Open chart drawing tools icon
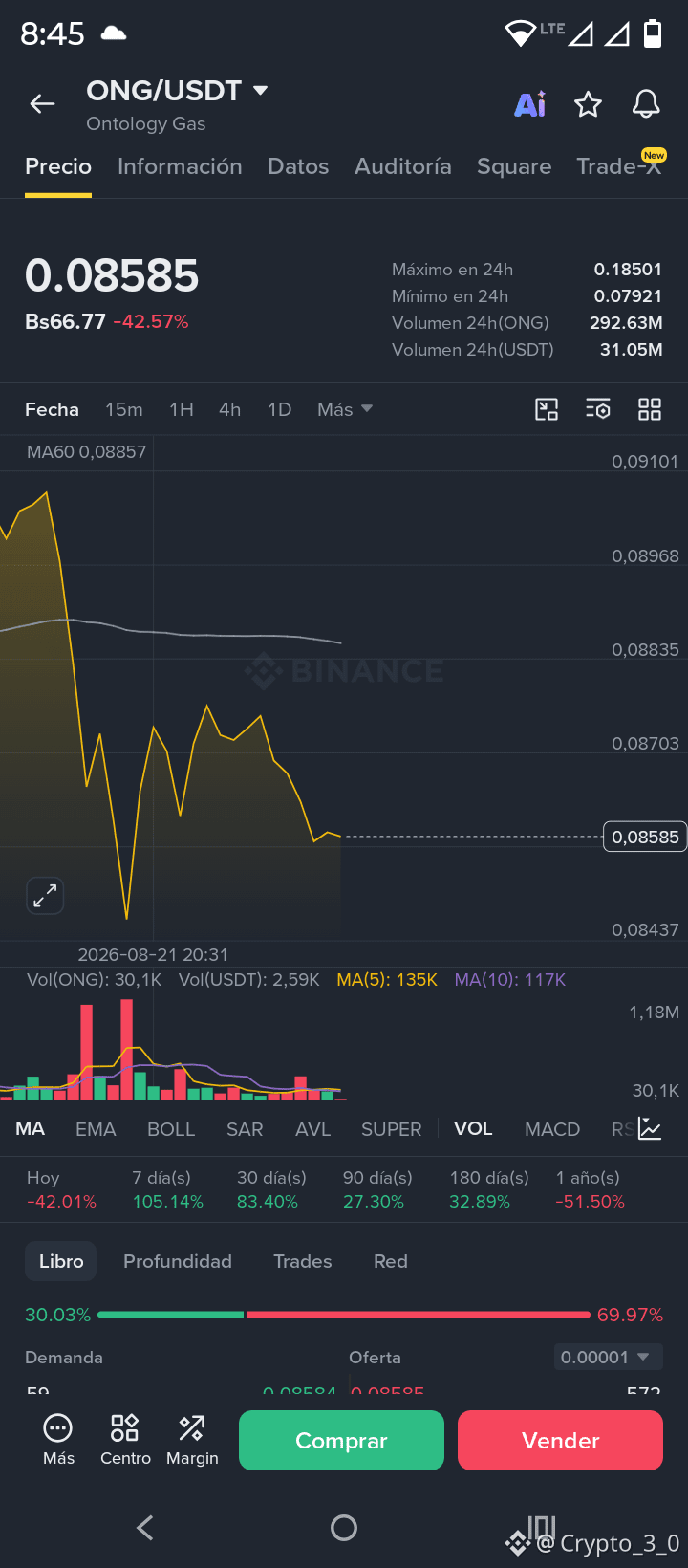 click(x=547, y=409)
